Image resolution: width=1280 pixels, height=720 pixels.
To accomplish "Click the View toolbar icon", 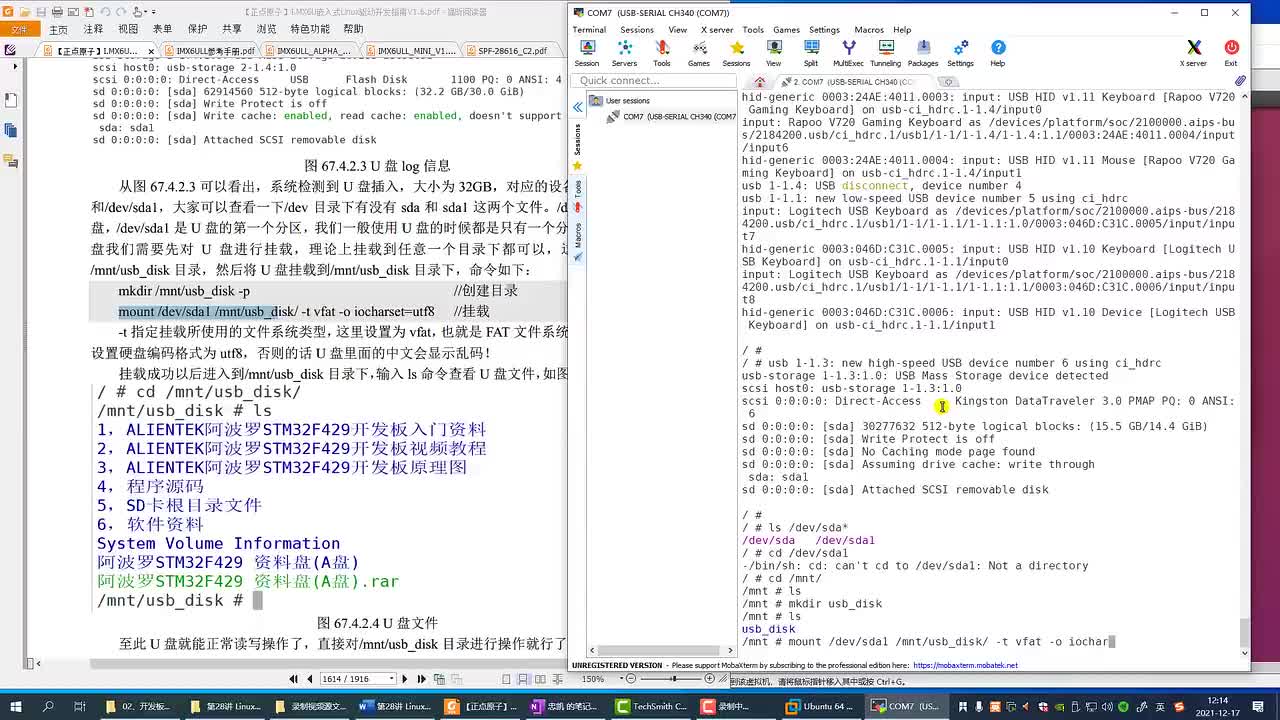I will click(774, 53).
